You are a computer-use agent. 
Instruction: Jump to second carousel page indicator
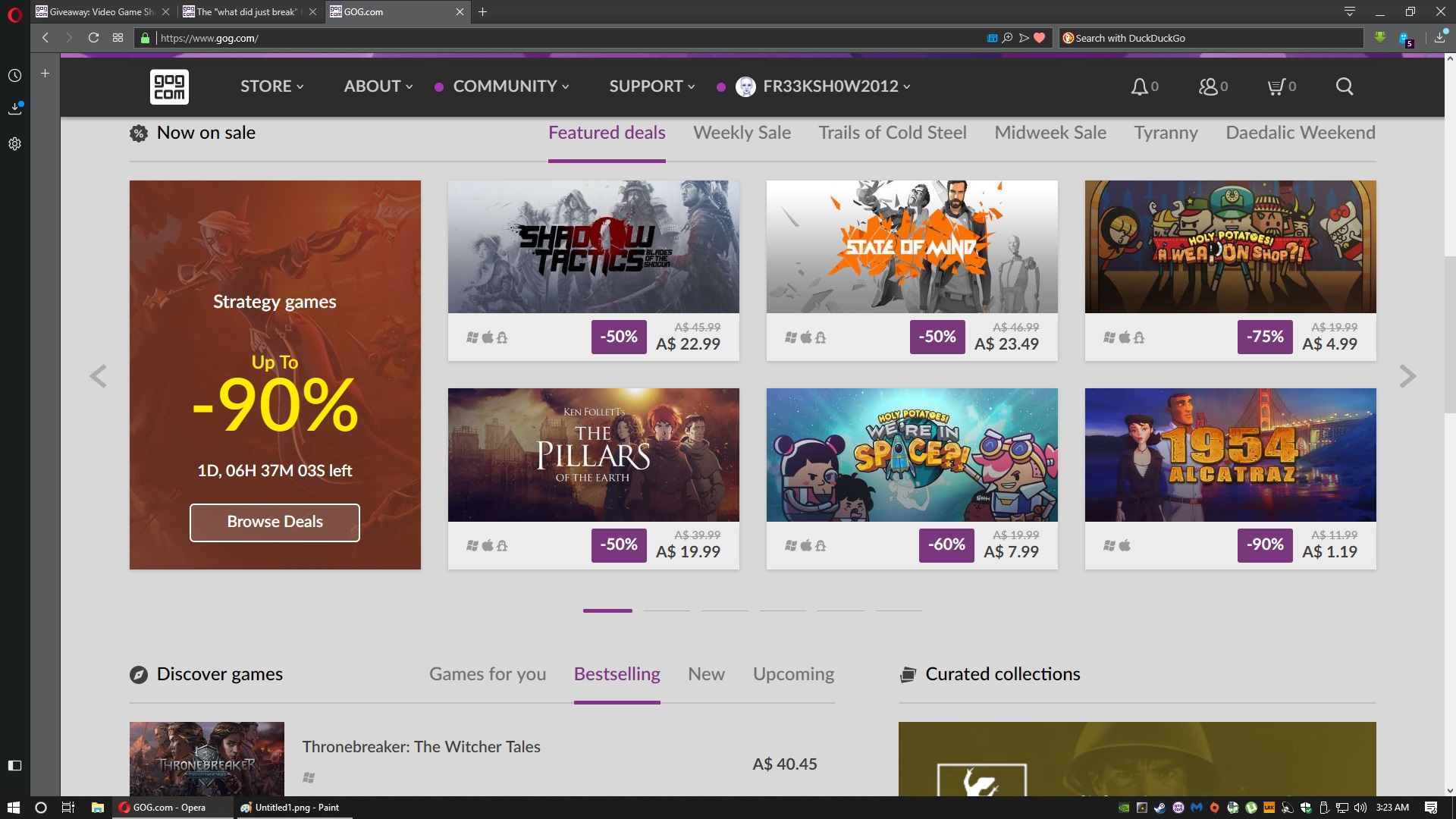[x=667, y=610]
